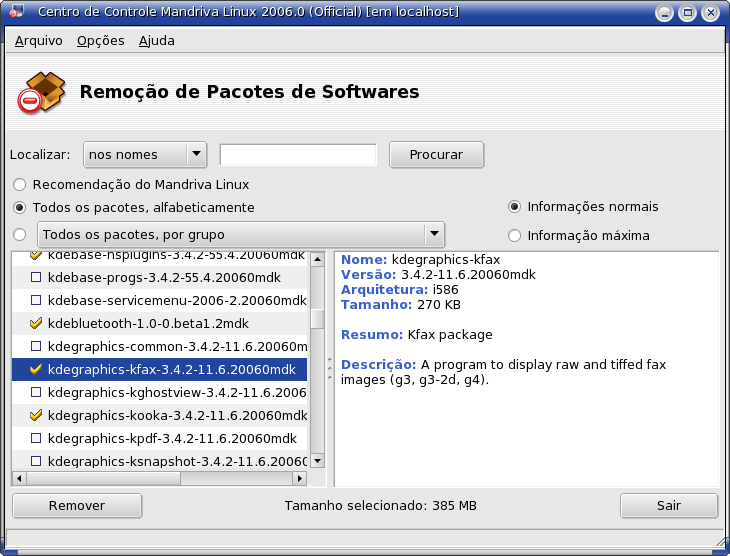Click the Mandriva title bar app icon
This screenshot has width=730, height=556.
(17, 11)
